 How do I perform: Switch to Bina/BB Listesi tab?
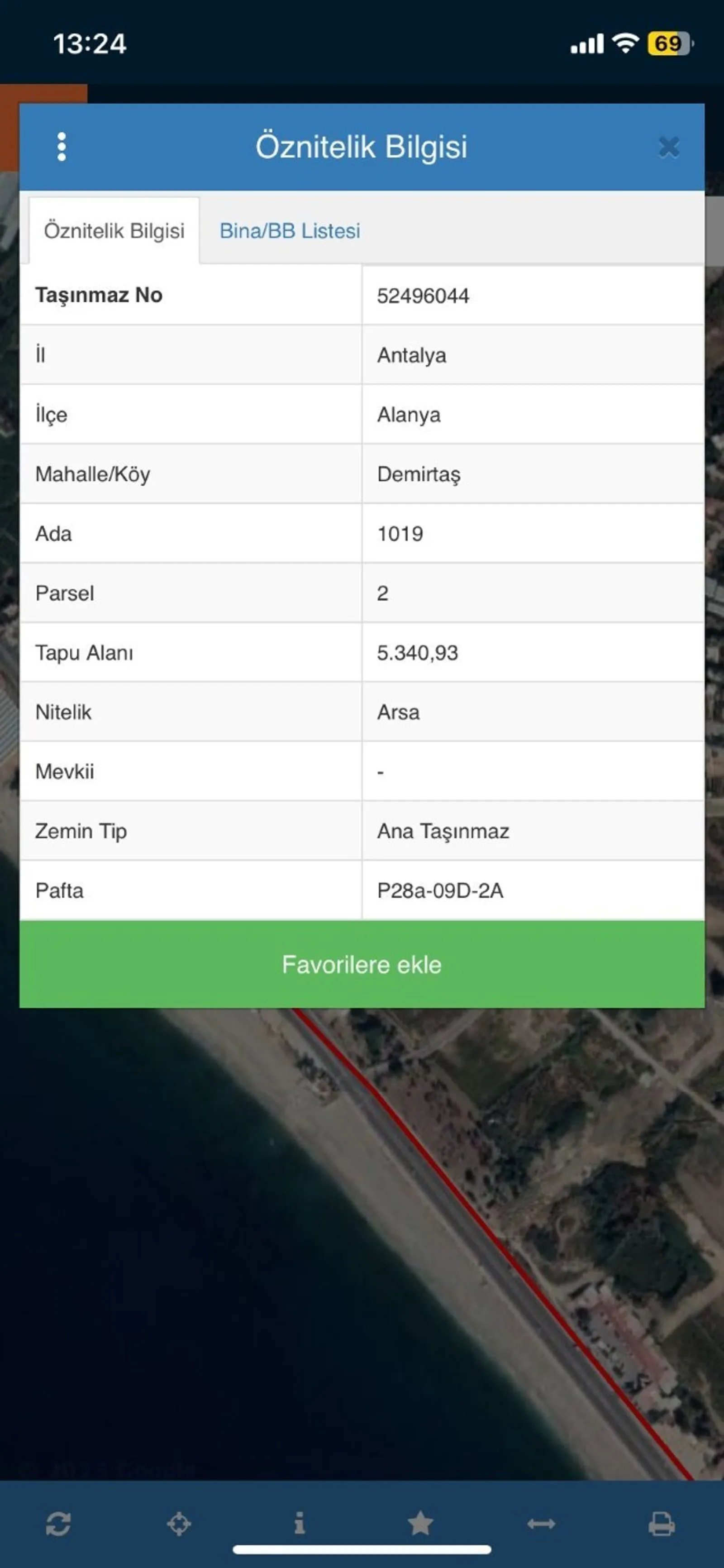click(290, 231)
